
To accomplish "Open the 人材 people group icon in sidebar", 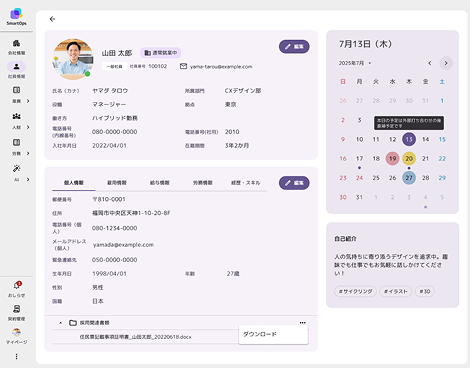I will (16, 116).
